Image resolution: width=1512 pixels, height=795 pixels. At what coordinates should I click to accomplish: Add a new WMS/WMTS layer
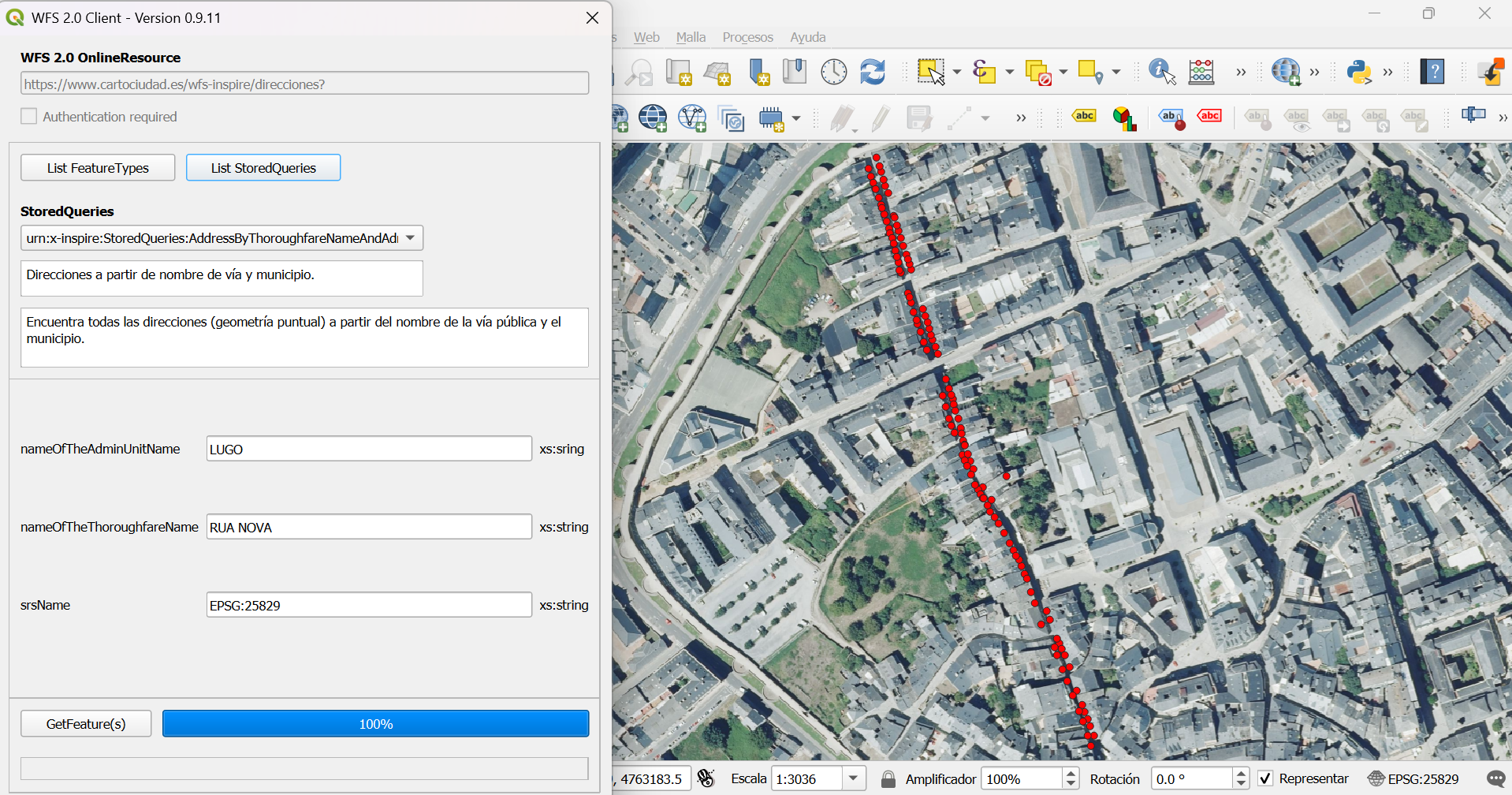(653, 118)
